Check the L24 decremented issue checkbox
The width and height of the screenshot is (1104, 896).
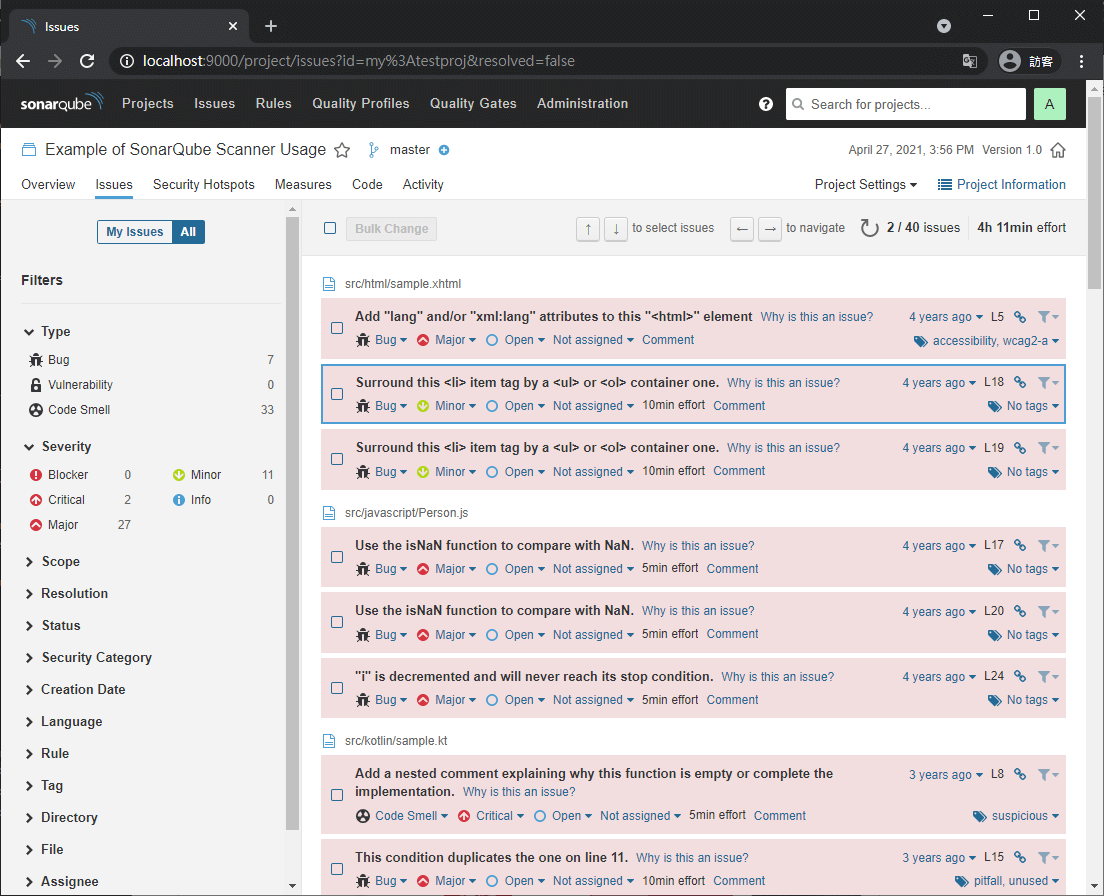(337, 688)
